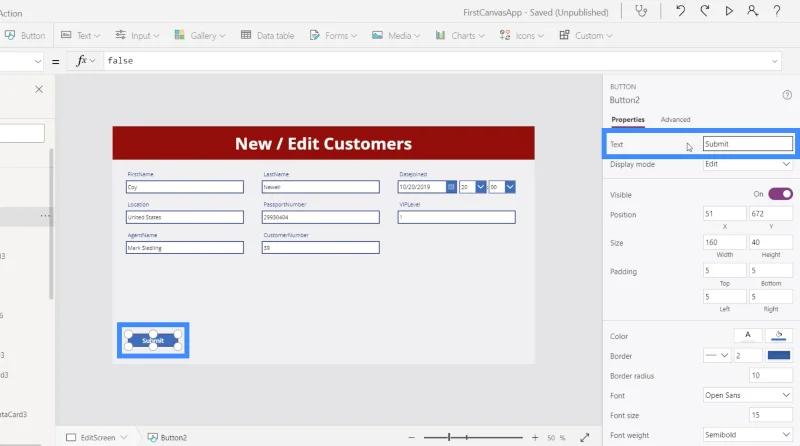Insert a Button control
The height and width of the screenshot is (446, 800).
[24, 35]
